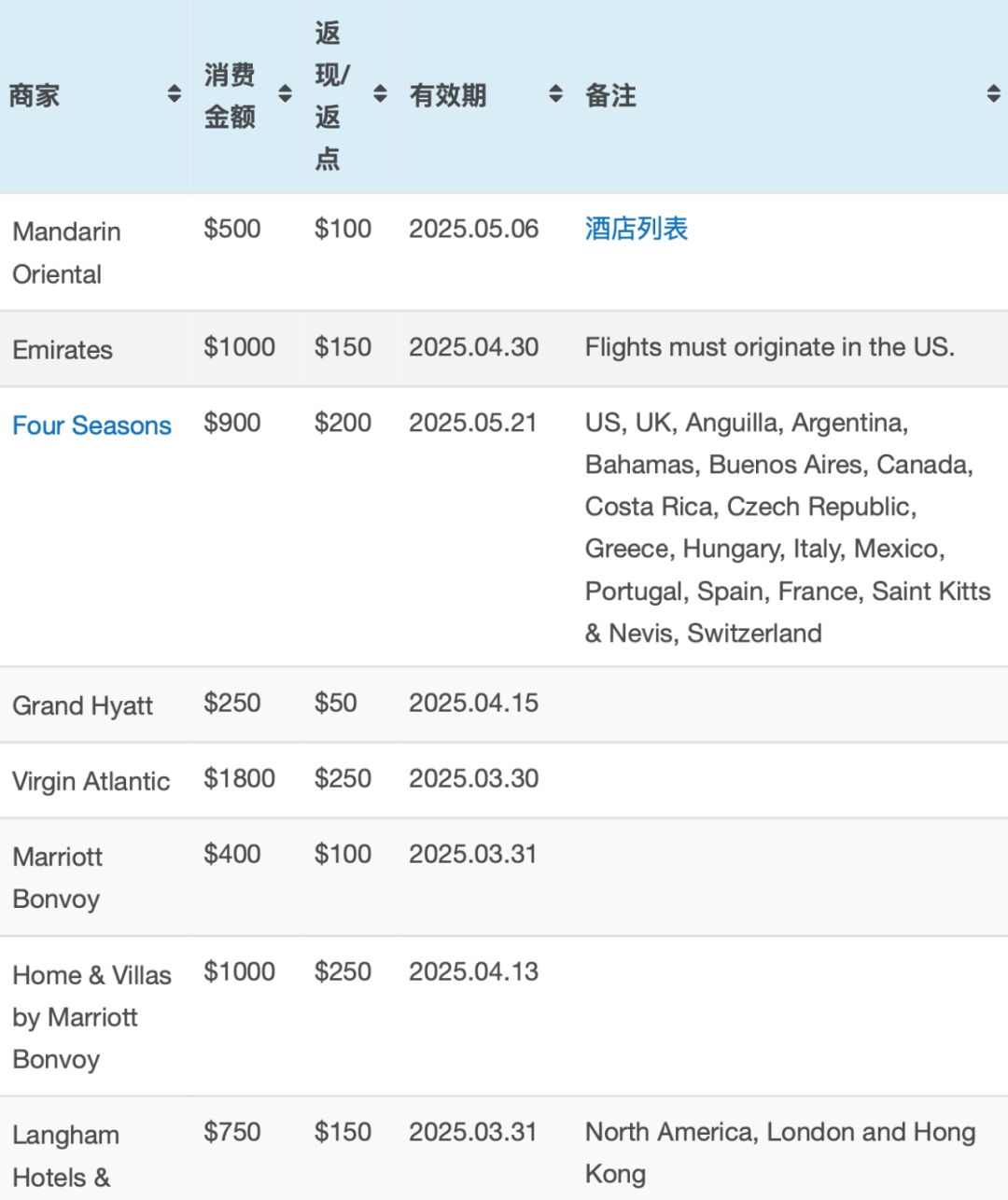Select the Grand Hyatt merchant cell
Image resolution: width=1008 pixels, height=1200 pixels.
tap(83, 705)
